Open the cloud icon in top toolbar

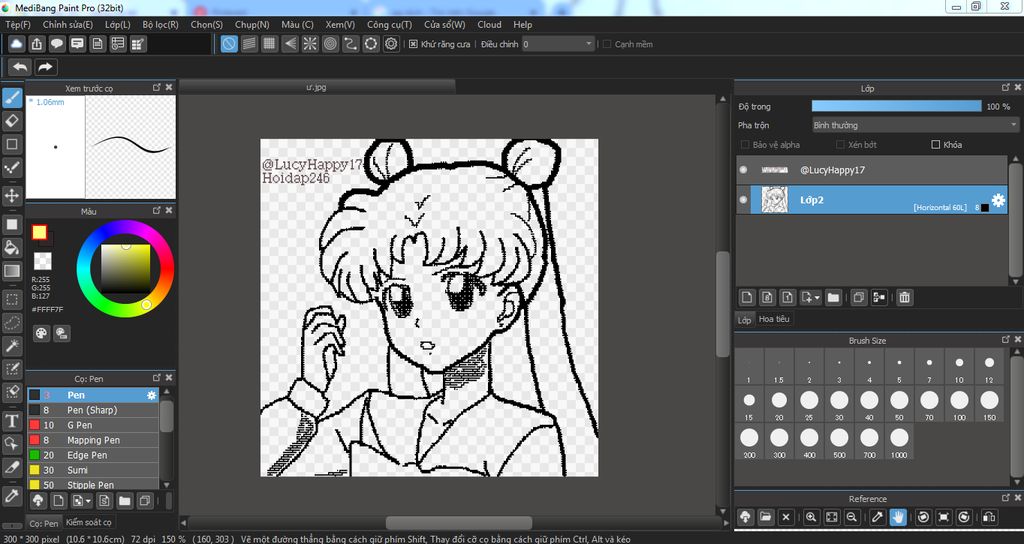[x=17, y=44]
